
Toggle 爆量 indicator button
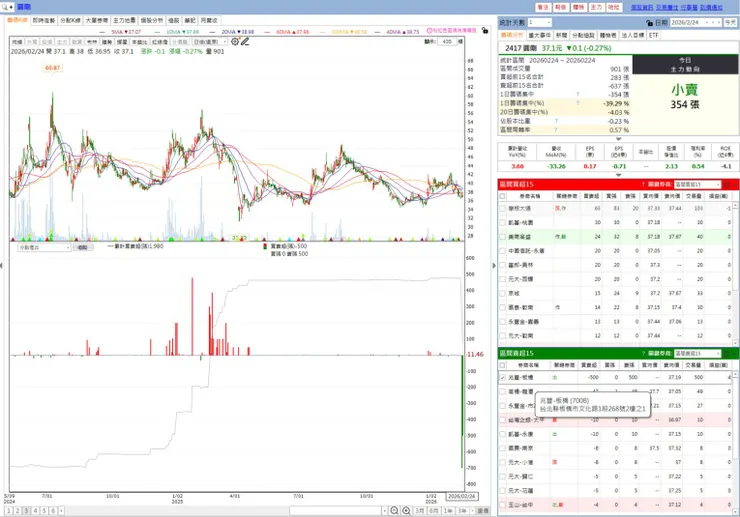122,42
